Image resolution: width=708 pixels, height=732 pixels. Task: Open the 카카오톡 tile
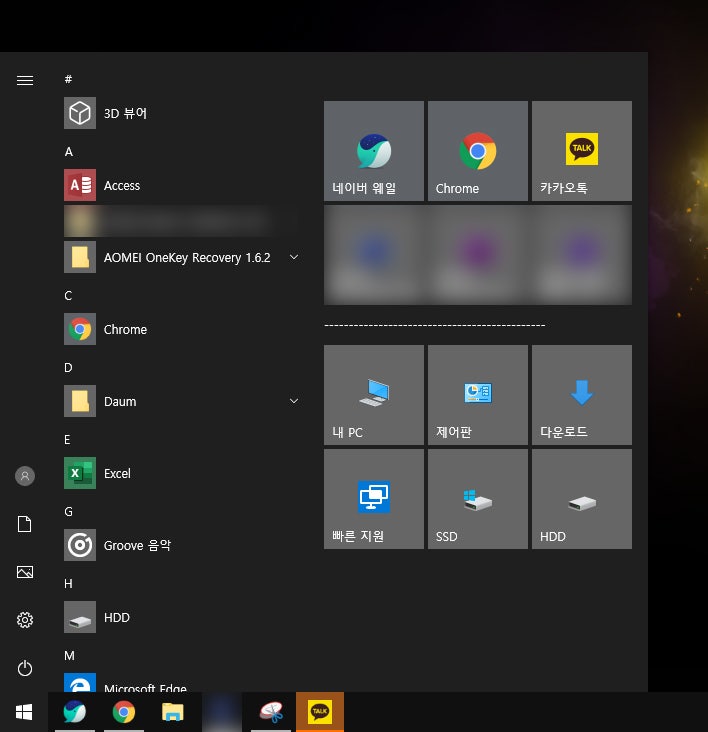[x=582, y=151]
